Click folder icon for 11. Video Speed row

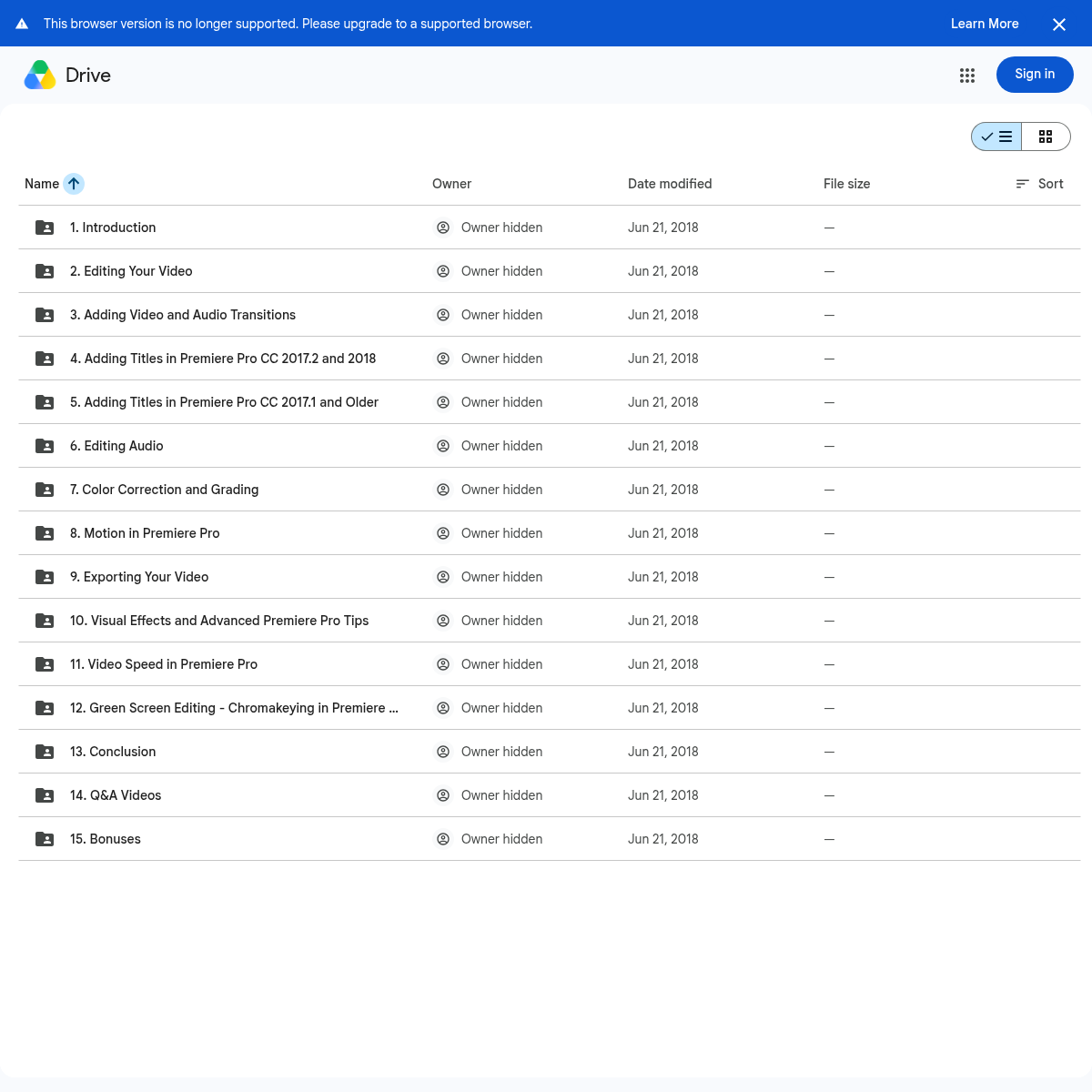point(45,664)
